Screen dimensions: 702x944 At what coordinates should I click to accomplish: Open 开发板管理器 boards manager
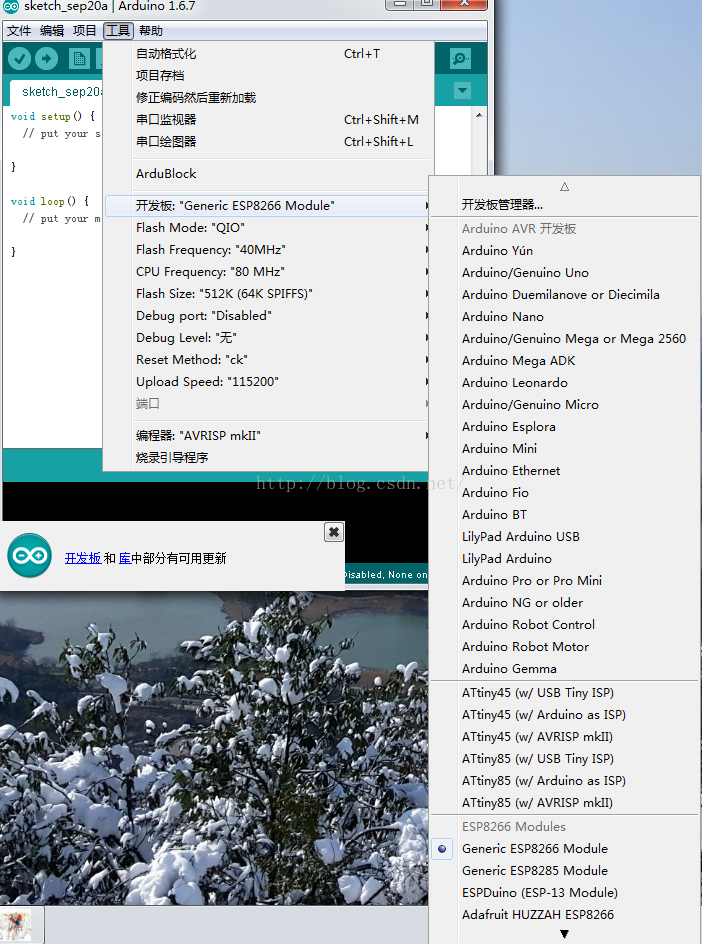pos(564,205)
